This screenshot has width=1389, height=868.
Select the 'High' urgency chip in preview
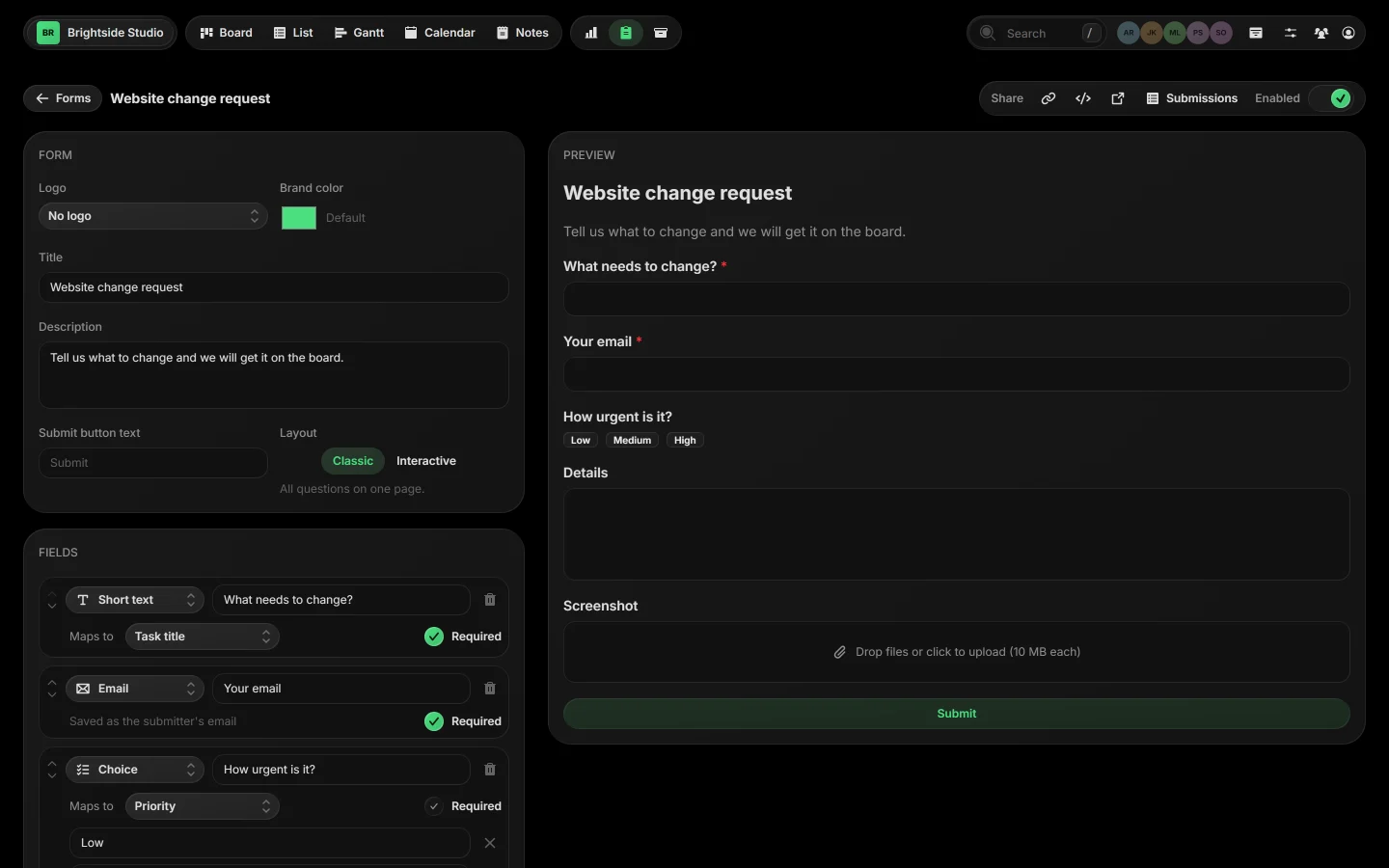coord(685,440)
